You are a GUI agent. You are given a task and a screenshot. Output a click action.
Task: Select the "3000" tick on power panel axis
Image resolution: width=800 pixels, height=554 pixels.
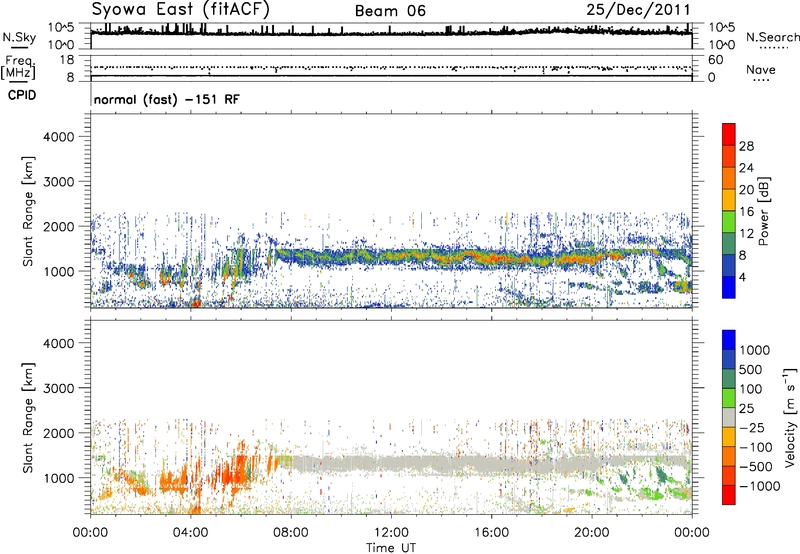(59, 182)
